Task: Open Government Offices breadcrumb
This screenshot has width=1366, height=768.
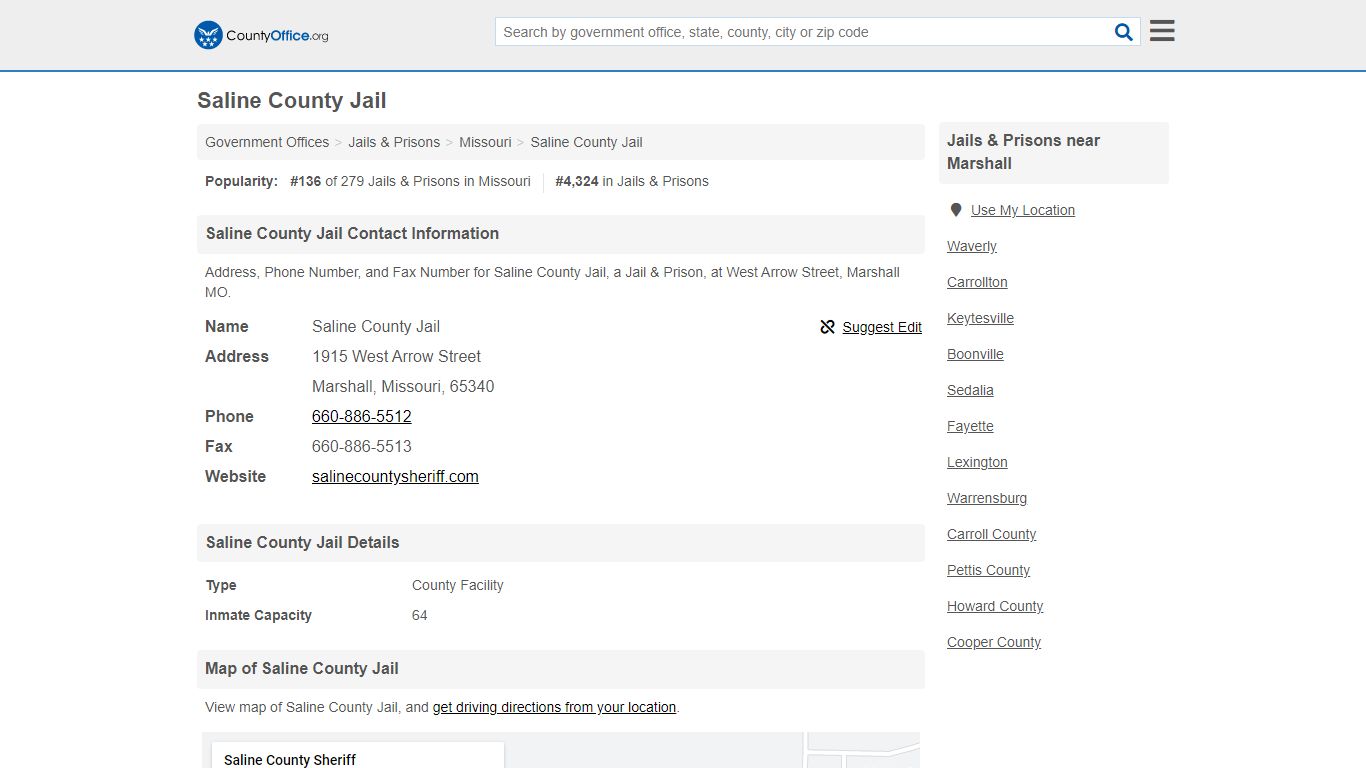Action: [x=267, y=142]
